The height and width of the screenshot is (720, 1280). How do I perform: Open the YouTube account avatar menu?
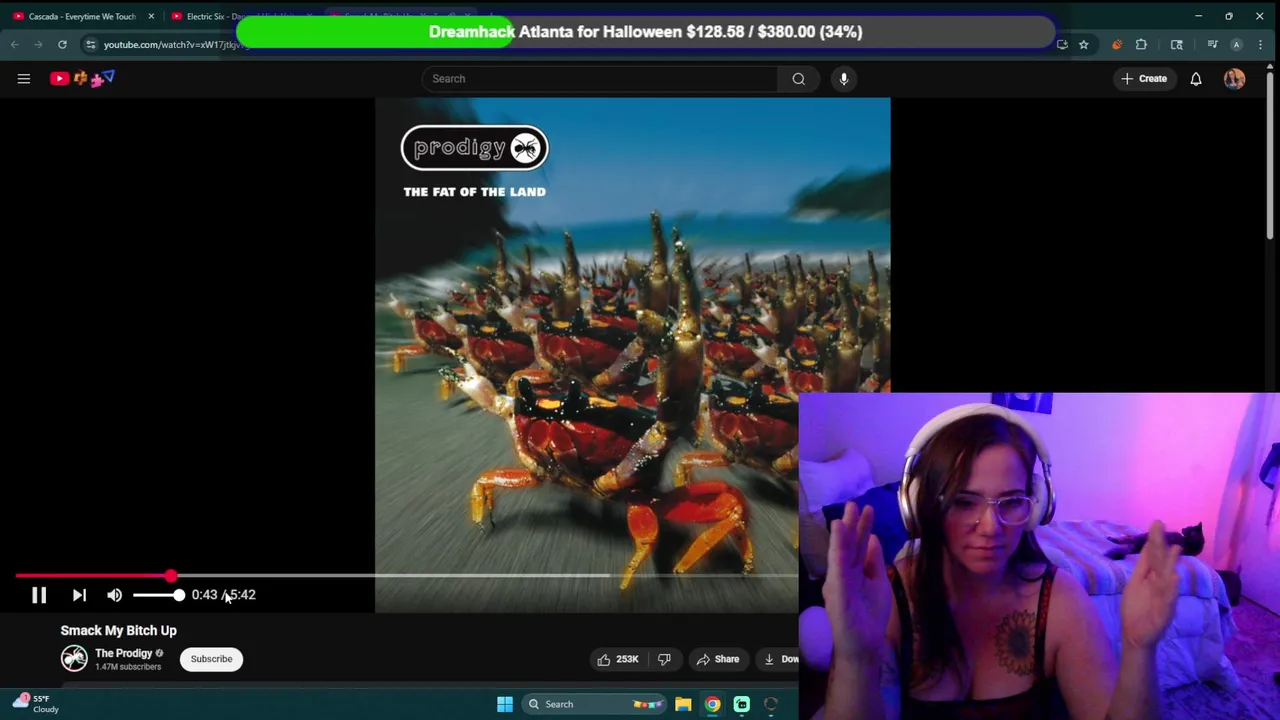pyautogui.click(x=1234, y=79)
